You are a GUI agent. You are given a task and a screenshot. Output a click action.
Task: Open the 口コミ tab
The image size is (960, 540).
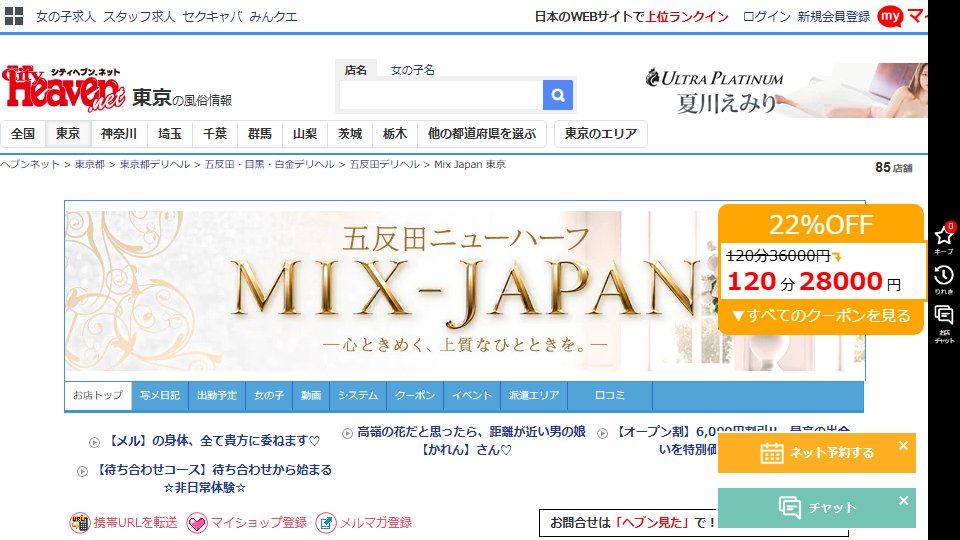(x=610, y=396)
